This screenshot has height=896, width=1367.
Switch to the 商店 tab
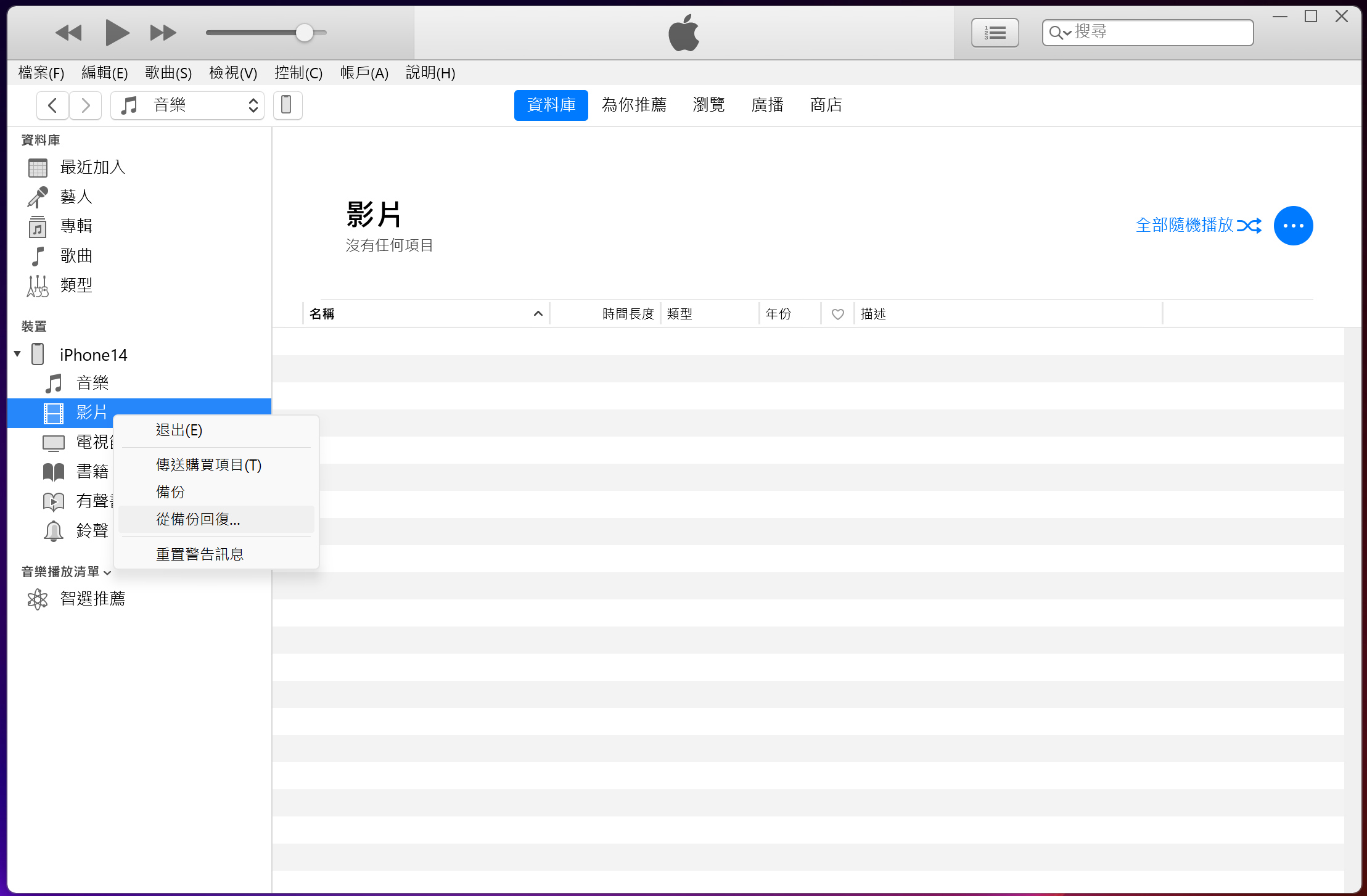pyautogui.click(x=826, y=105)
